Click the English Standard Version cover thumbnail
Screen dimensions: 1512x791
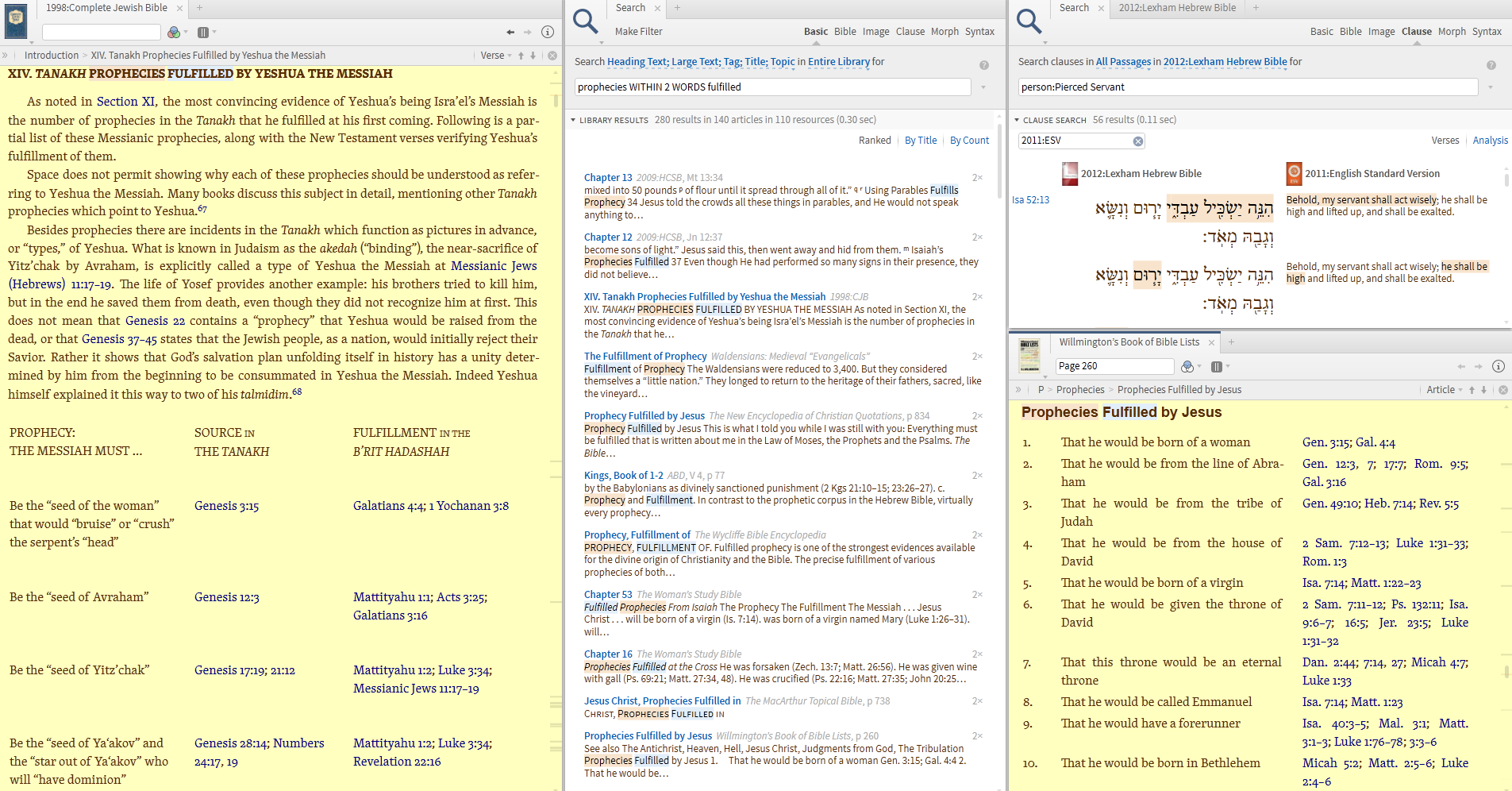(1295, 173)
